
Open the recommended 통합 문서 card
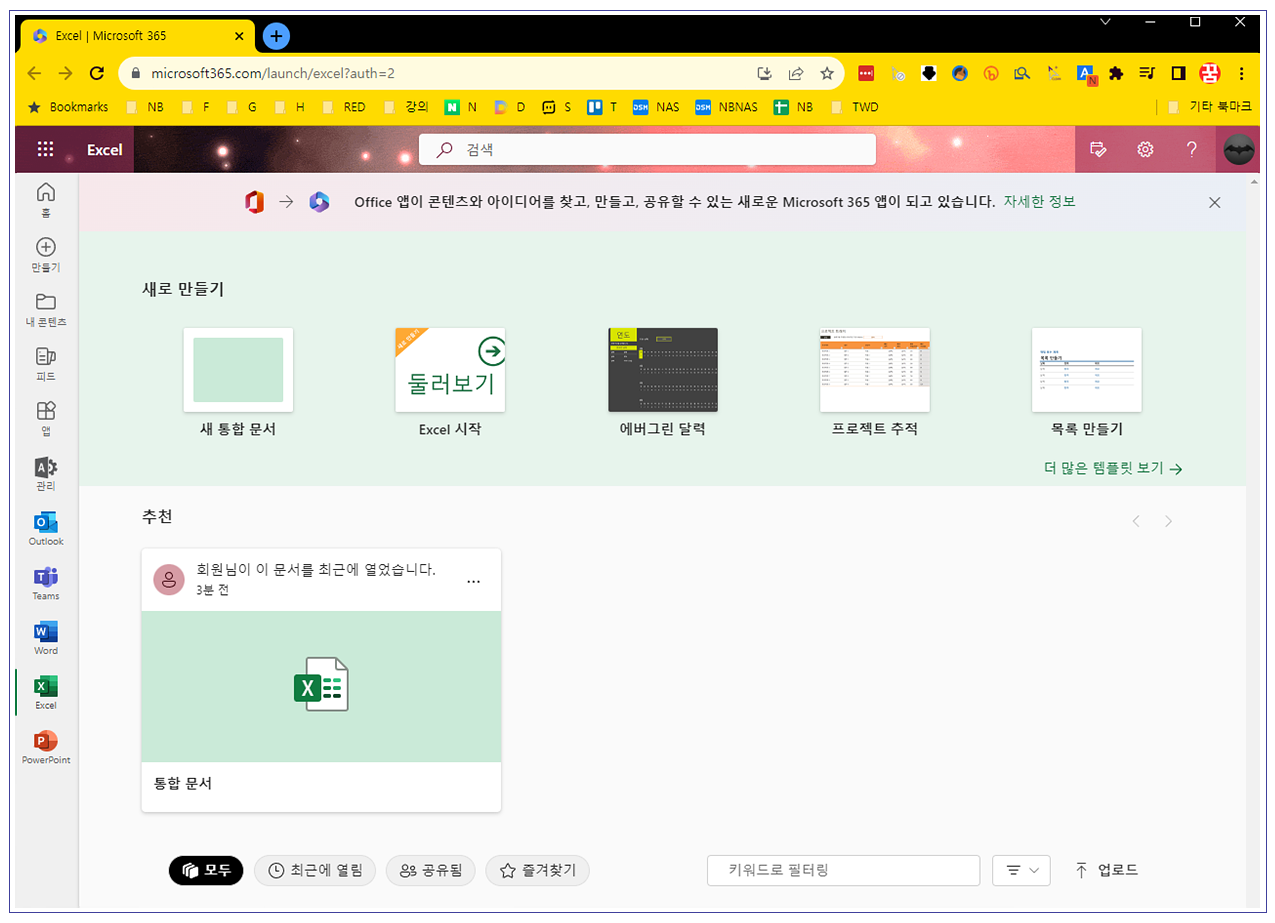[321, 680]
